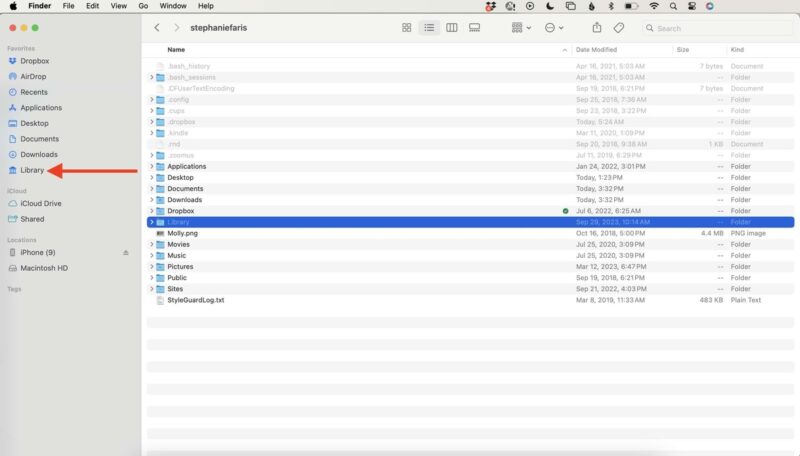Open the File menu
This screenshot has width=800, height=456.
(68, 6)
